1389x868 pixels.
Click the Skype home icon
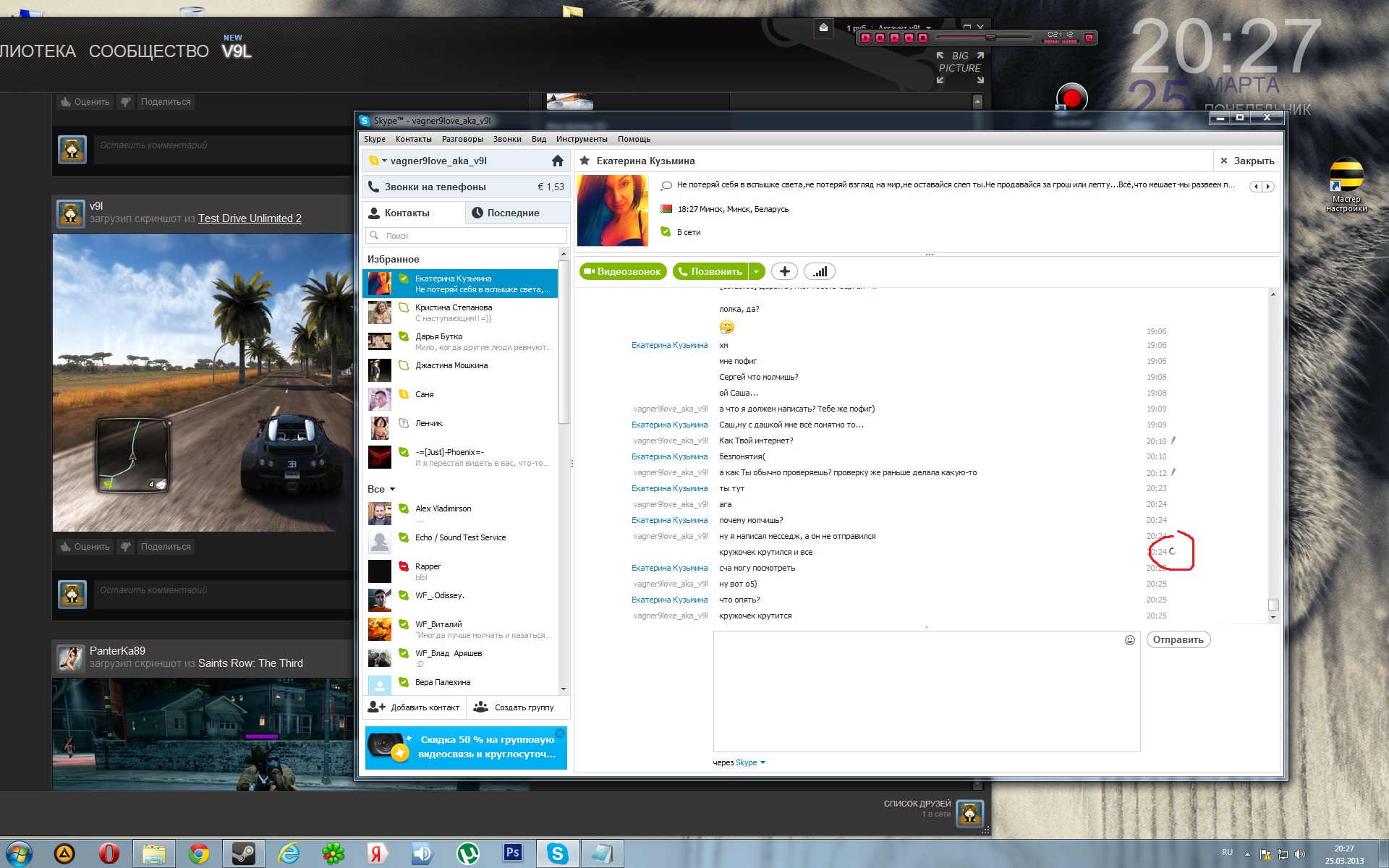tap(557, 161)
